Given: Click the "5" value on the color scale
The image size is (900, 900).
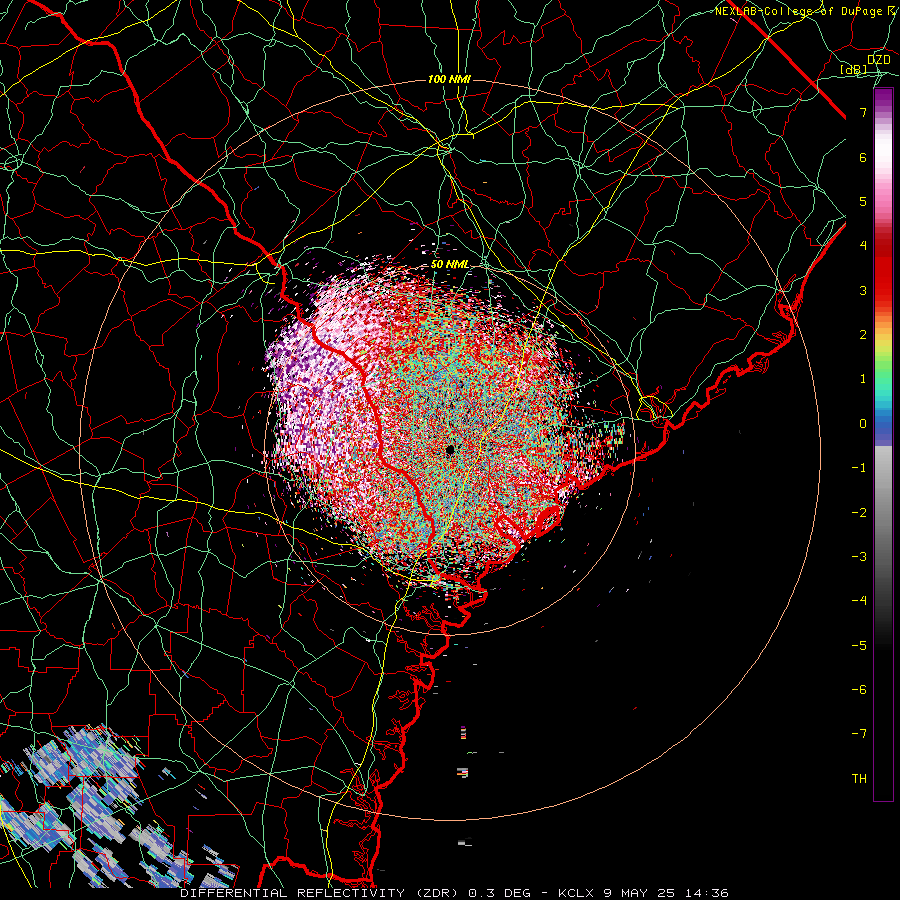Looking at the screenshot, I should [863, 201].
